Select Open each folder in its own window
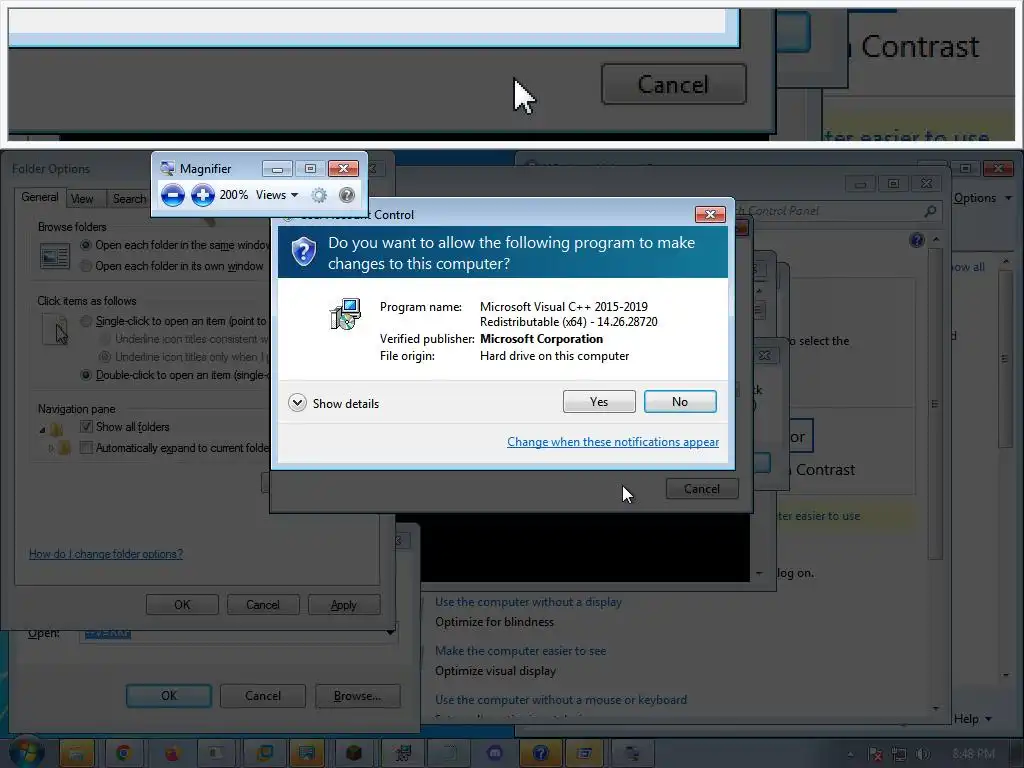This screenshot has height=768, width=1024. [x=86, y=266]
